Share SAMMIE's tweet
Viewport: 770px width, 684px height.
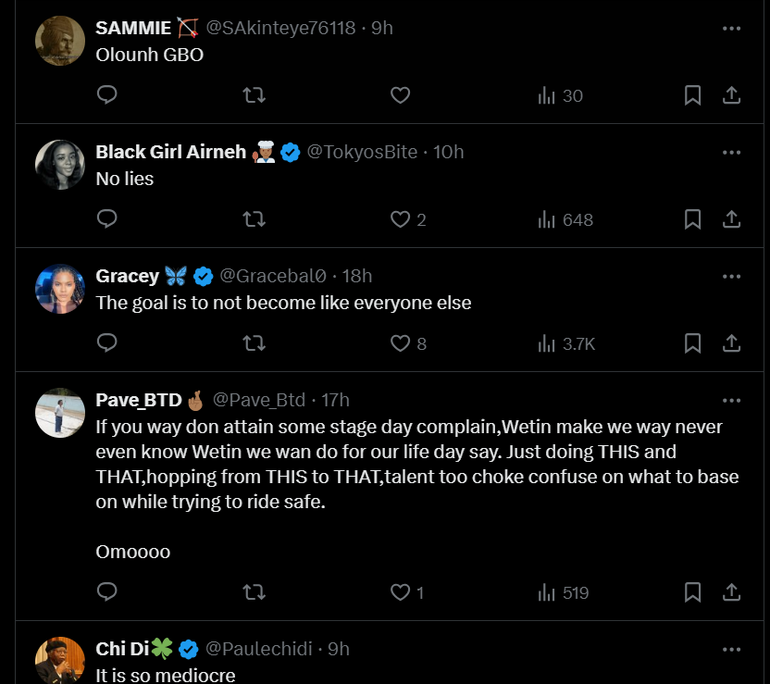(x=731, y=95)
